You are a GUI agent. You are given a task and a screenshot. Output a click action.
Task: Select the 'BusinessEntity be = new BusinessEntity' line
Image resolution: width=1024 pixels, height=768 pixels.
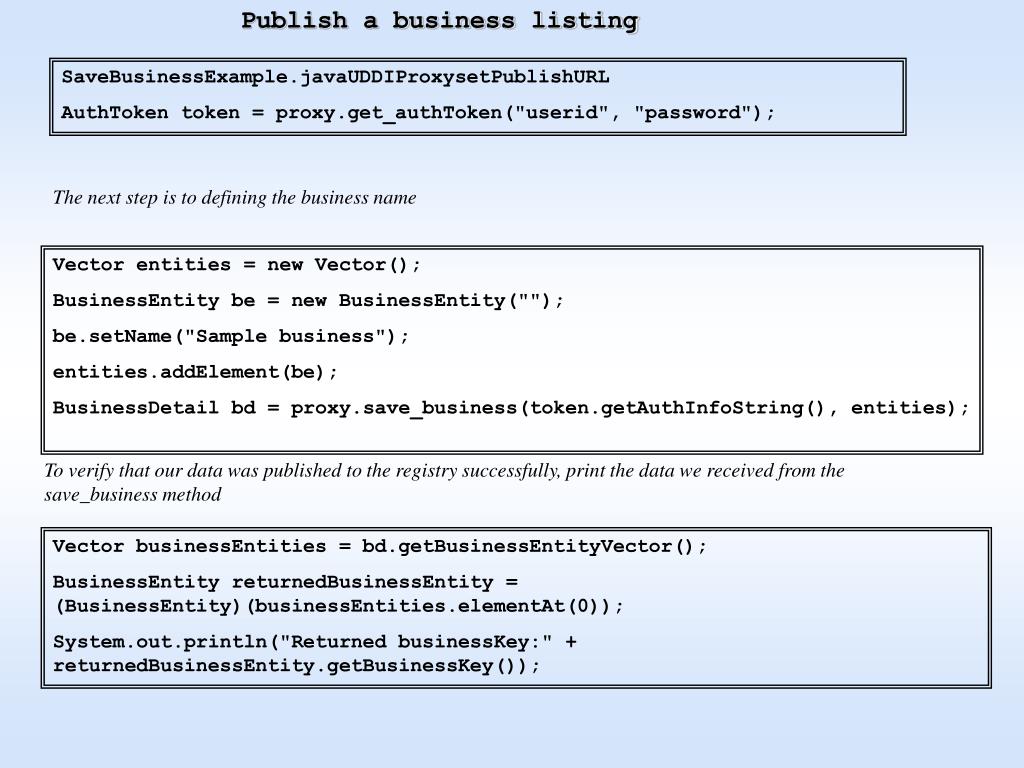click(x=308, y=300)
